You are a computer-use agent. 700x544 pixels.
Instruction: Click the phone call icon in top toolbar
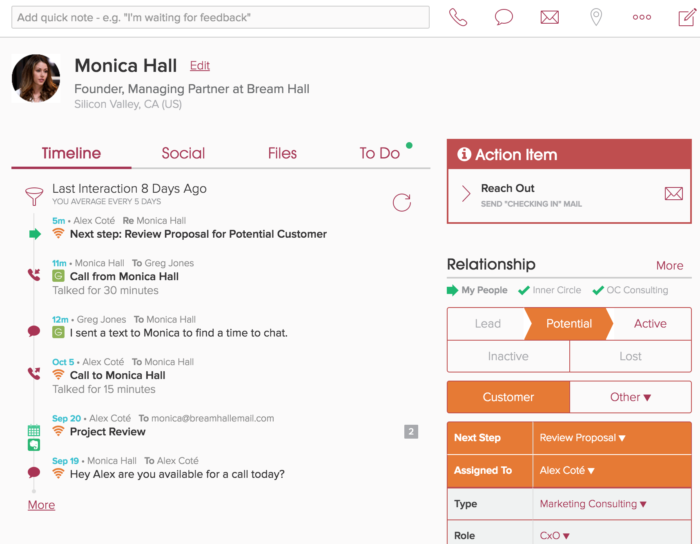pyautogui.click(x=458, y=17)
